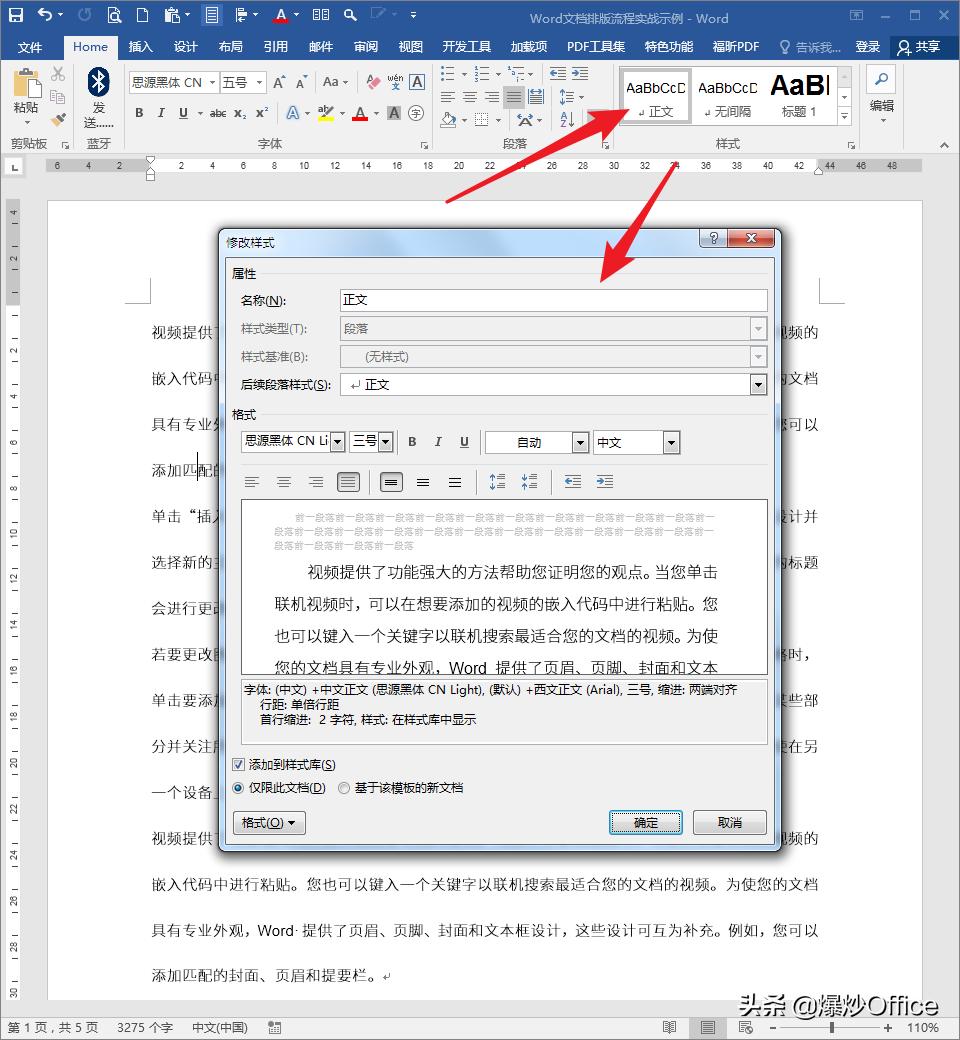
Task: Toggle bold formatting in the Font group
Action: [x=139, y=113]
